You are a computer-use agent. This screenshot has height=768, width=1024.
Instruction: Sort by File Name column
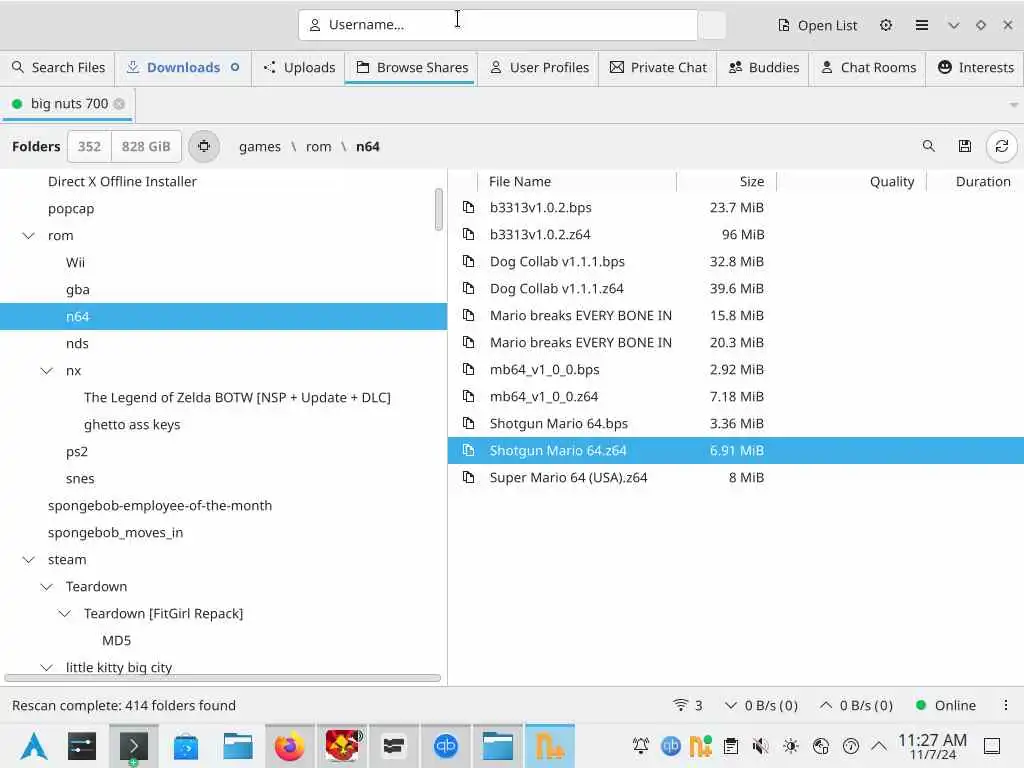(x=577, y=182)
